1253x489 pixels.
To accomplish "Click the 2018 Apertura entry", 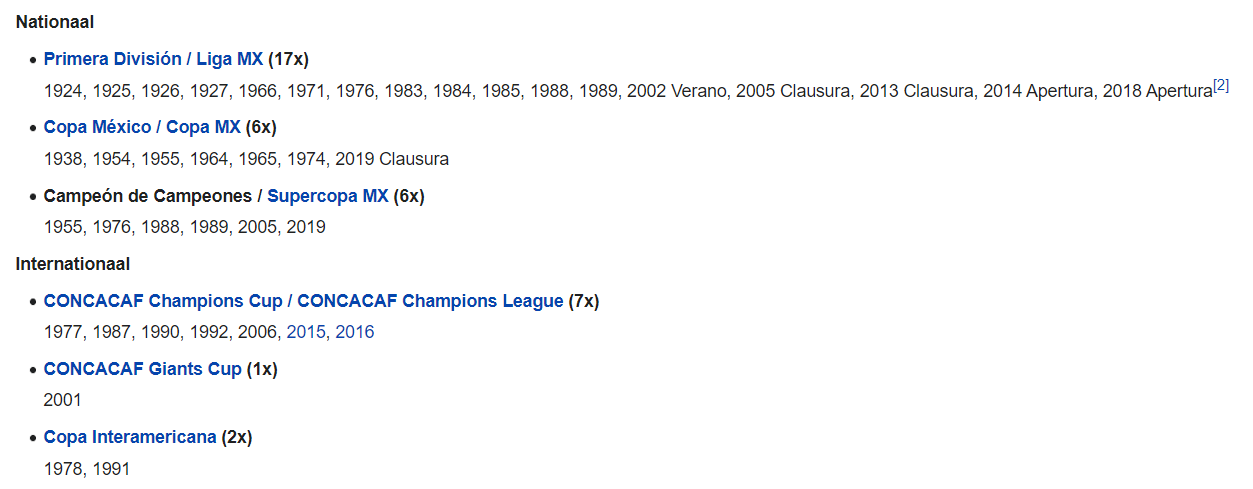I will click(1157, 91).
